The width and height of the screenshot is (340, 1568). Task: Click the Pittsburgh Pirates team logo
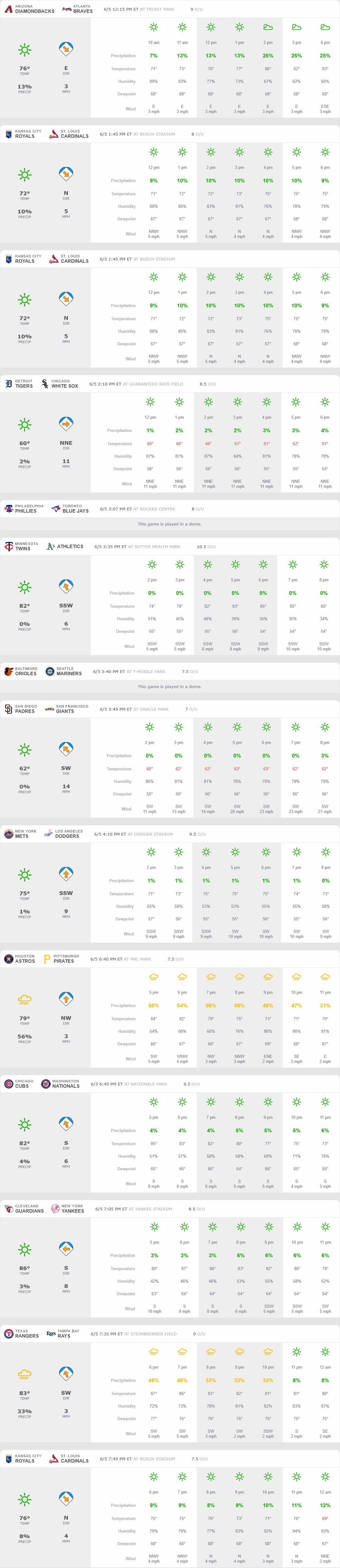pyautogui.click(x=47, y=959)
